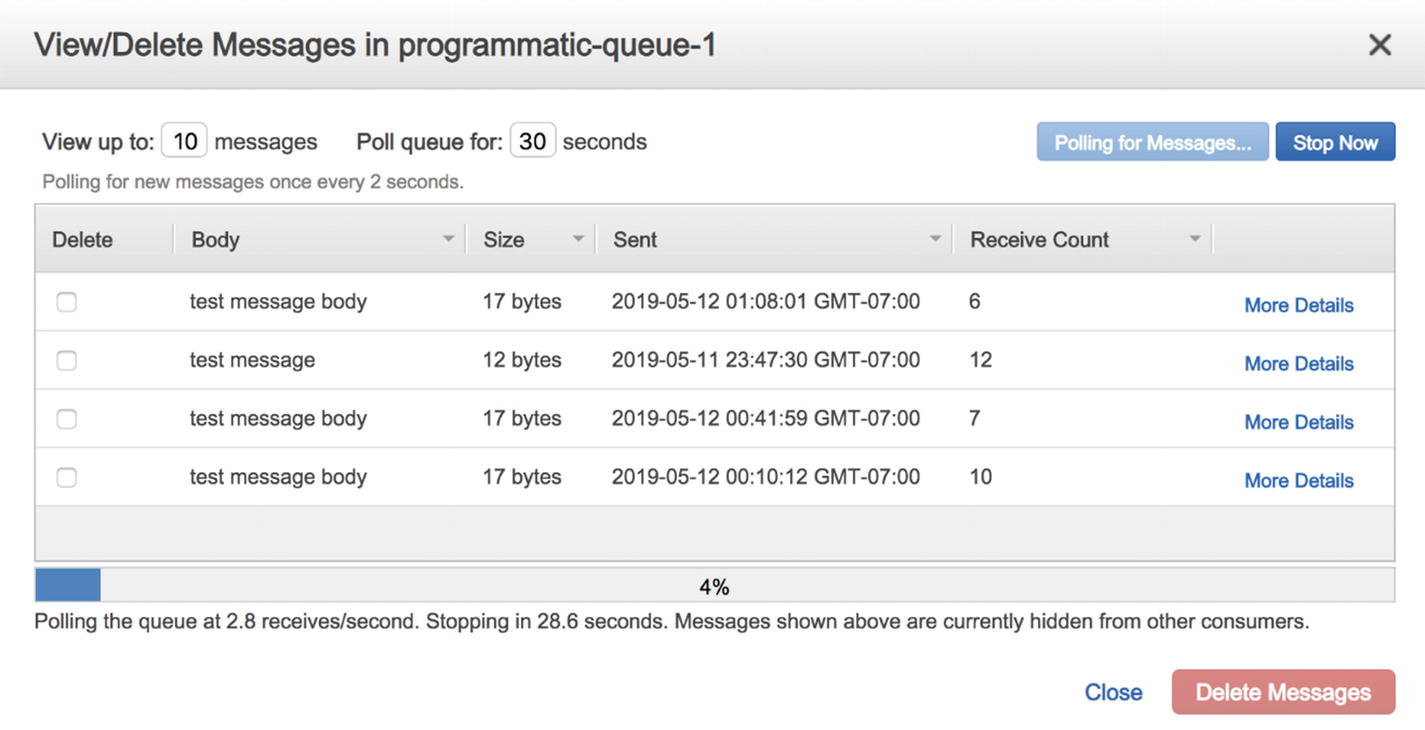Expand the Sent column sort options
This screenshot has height=730, width=1425.
[x=935, y=238]
